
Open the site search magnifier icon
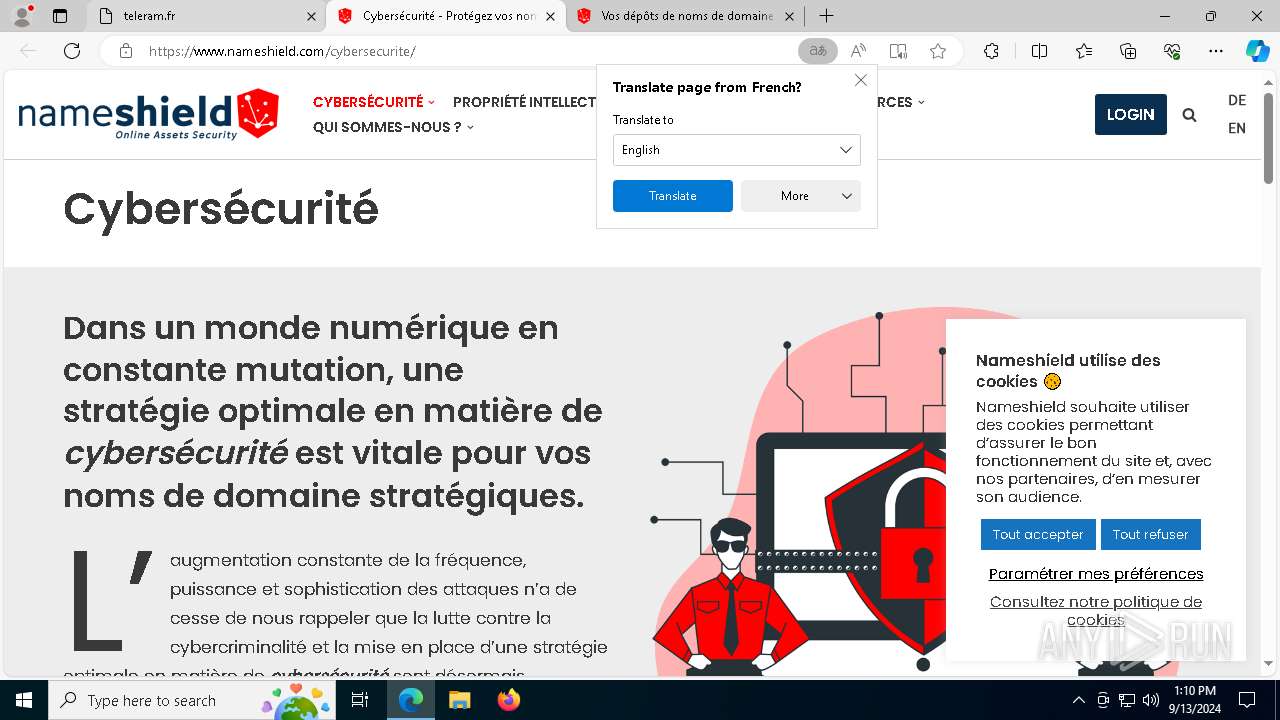point(1189,115)
